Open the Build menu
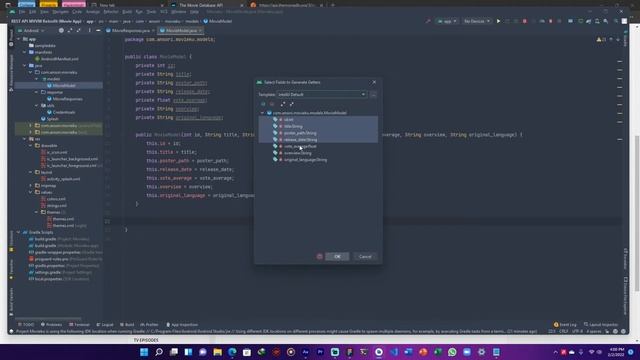This screenshot has width=640, height=360. (x=127, y=12)
